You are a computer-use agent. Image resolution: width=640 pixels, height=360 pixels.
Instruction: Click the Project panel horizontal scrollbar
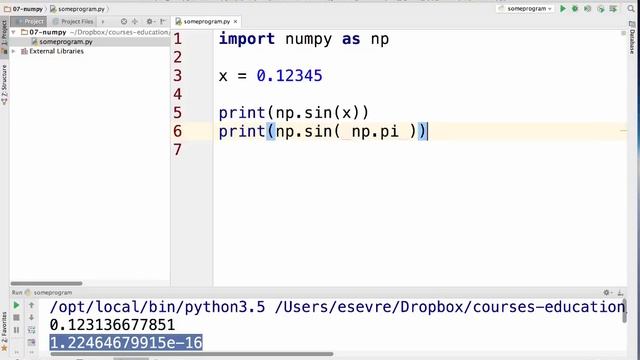coord(47,283)
